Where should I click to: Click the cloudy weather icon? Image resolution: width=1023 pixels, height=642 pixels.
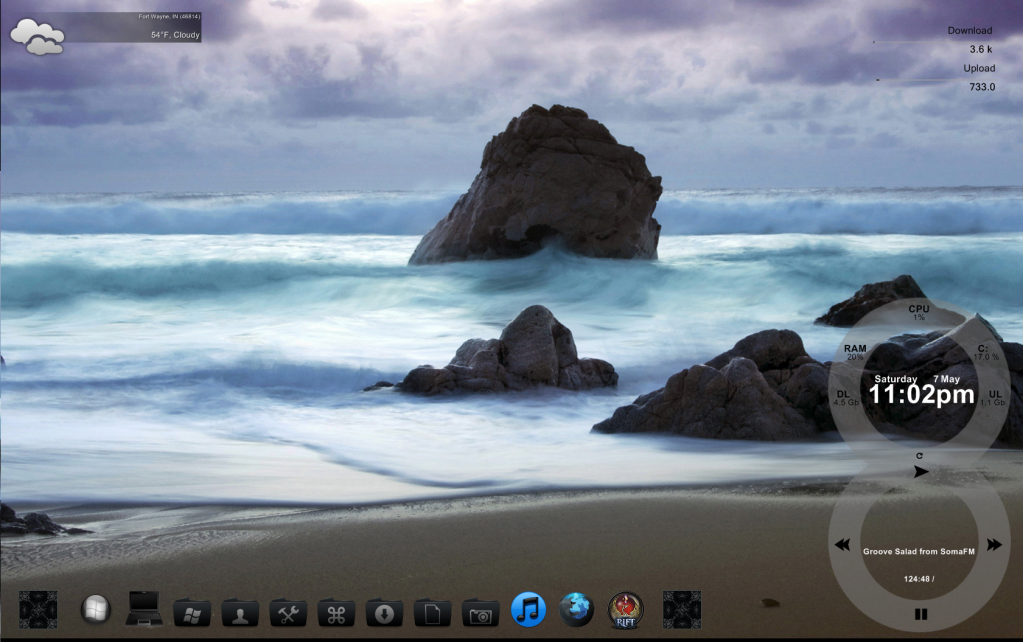[x=37, y=38]
